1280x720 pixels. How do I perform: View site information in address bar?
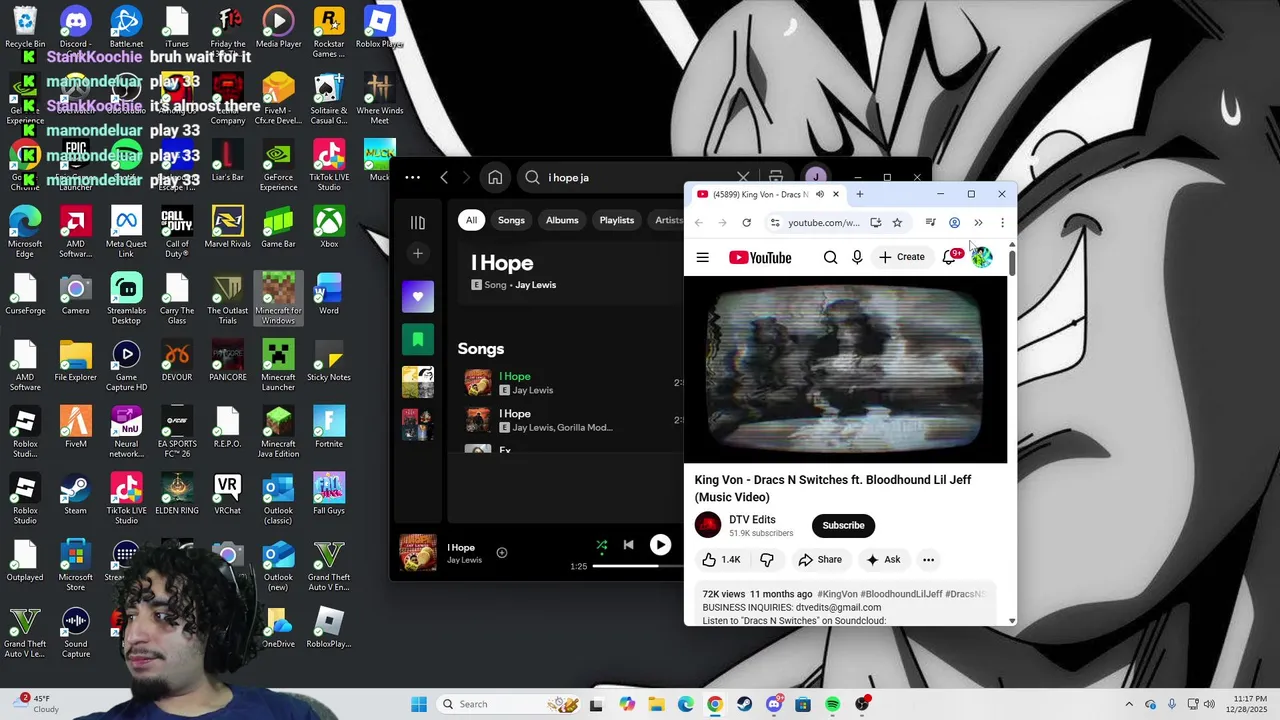point(775,223)
